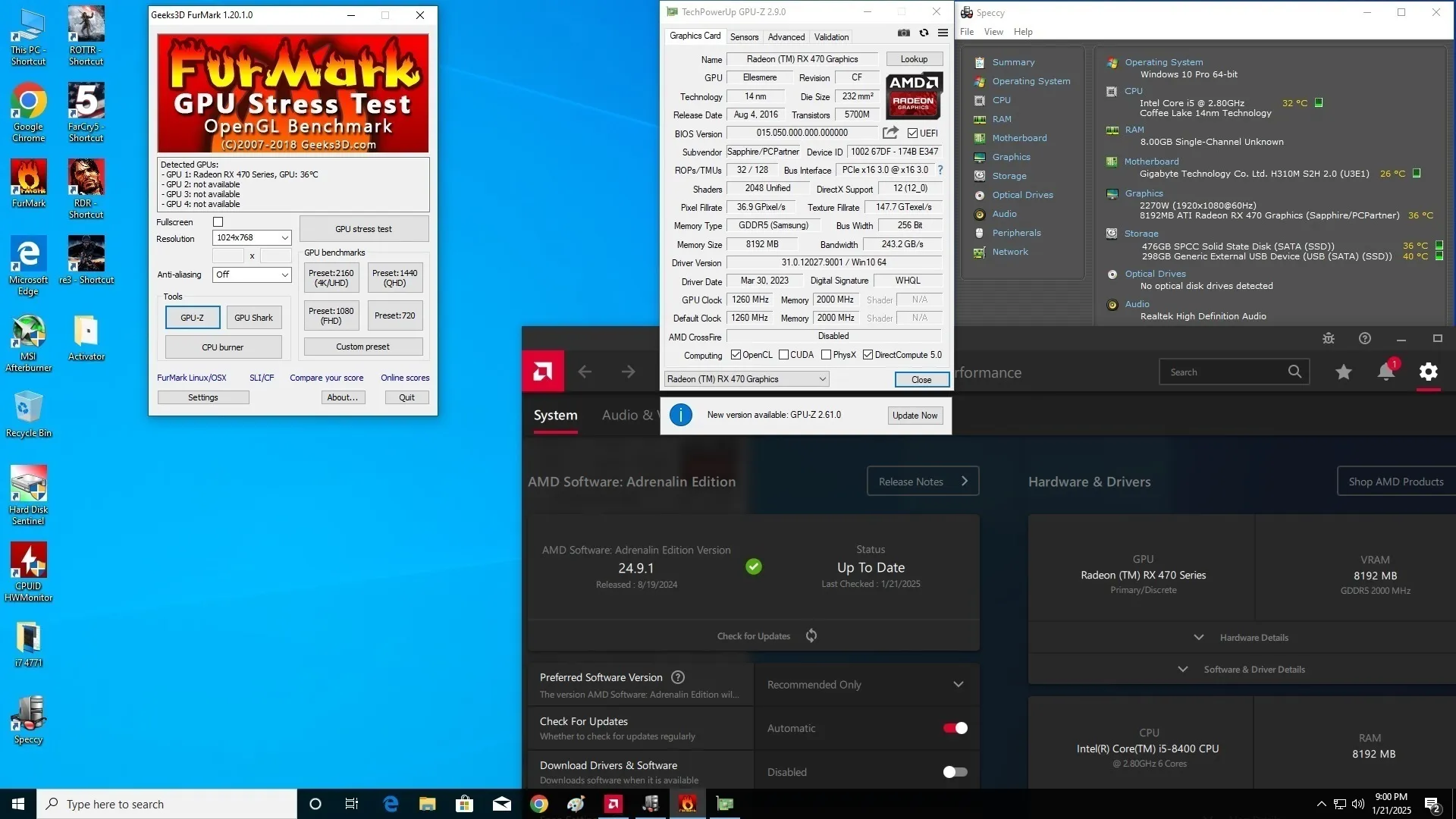
Task: Click Google Chrome icon in taskbar
Action: (x=539, y=804)
